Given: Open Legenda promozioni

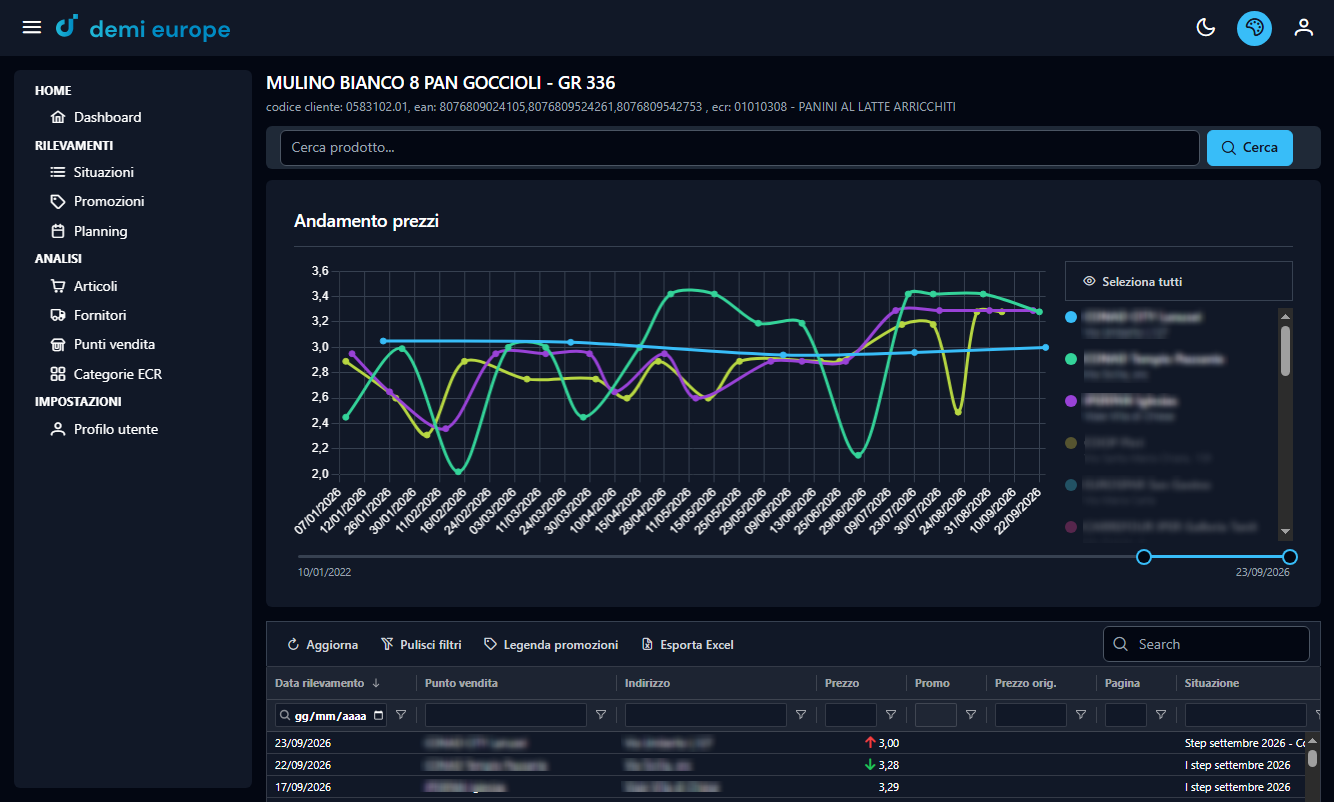Looking at the screenshot, I should coord(550,645).
